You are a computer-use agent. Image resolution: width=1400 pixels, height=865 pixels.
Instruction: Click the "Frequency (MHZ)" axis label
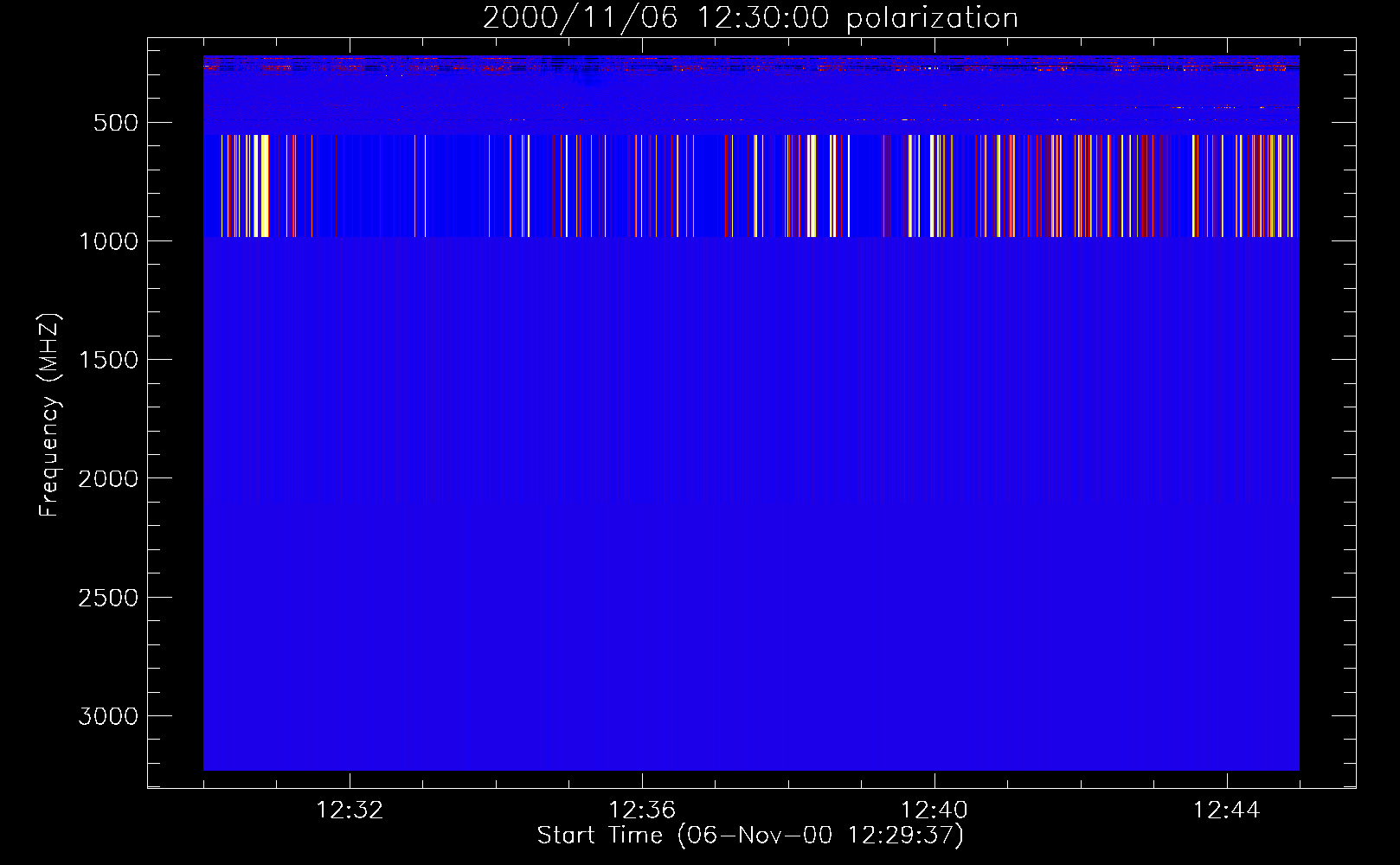49,415
